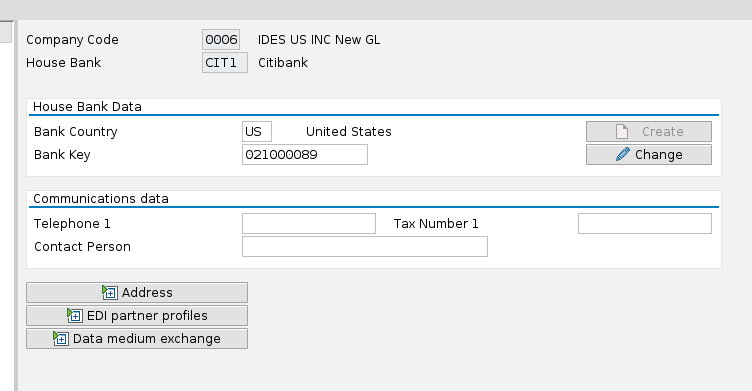
Task: Click the 'Bank Key' label
Action: click(62, 154)
